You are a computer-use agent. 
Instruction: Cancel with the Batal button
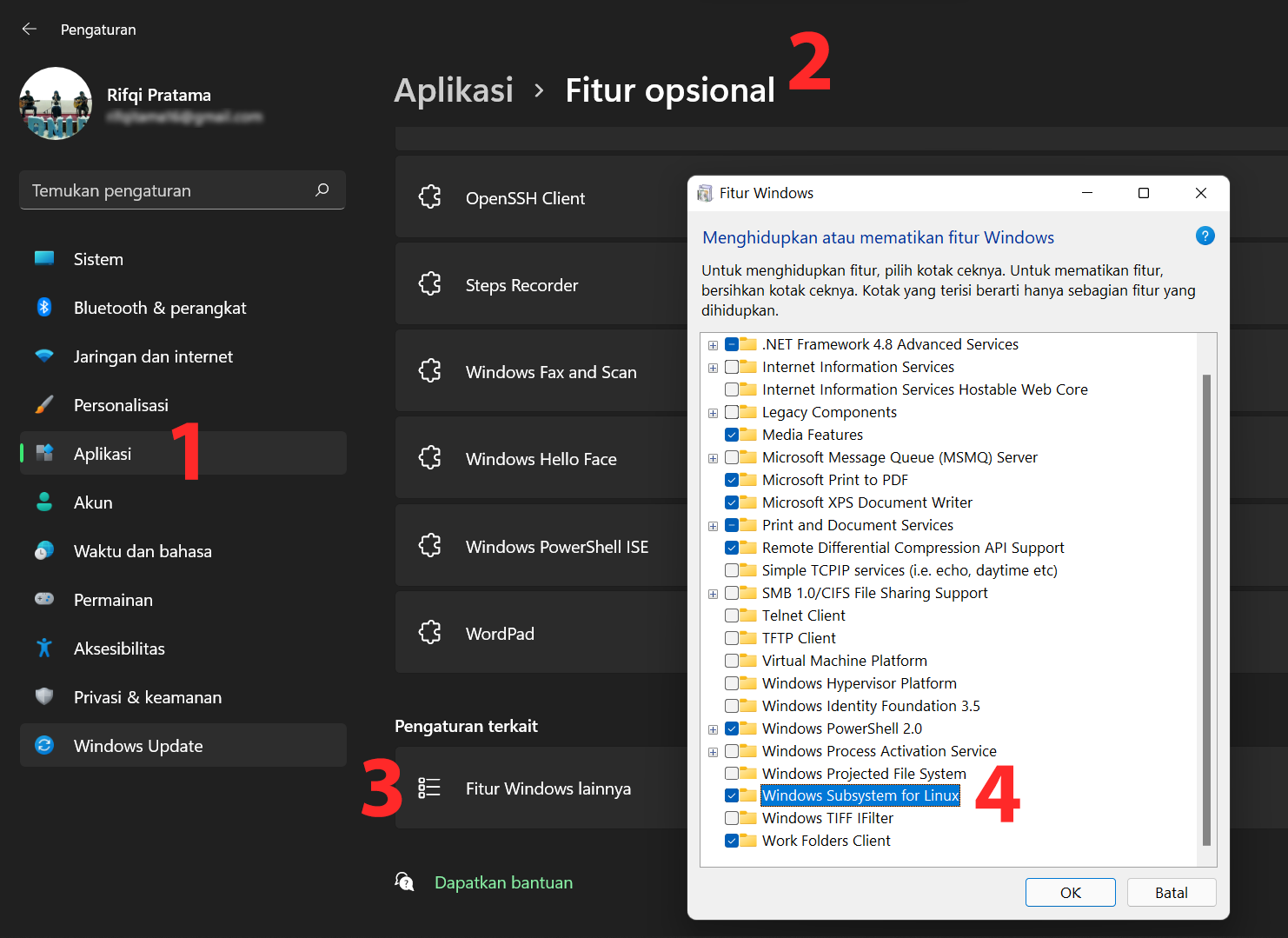tap(1172, 893)
